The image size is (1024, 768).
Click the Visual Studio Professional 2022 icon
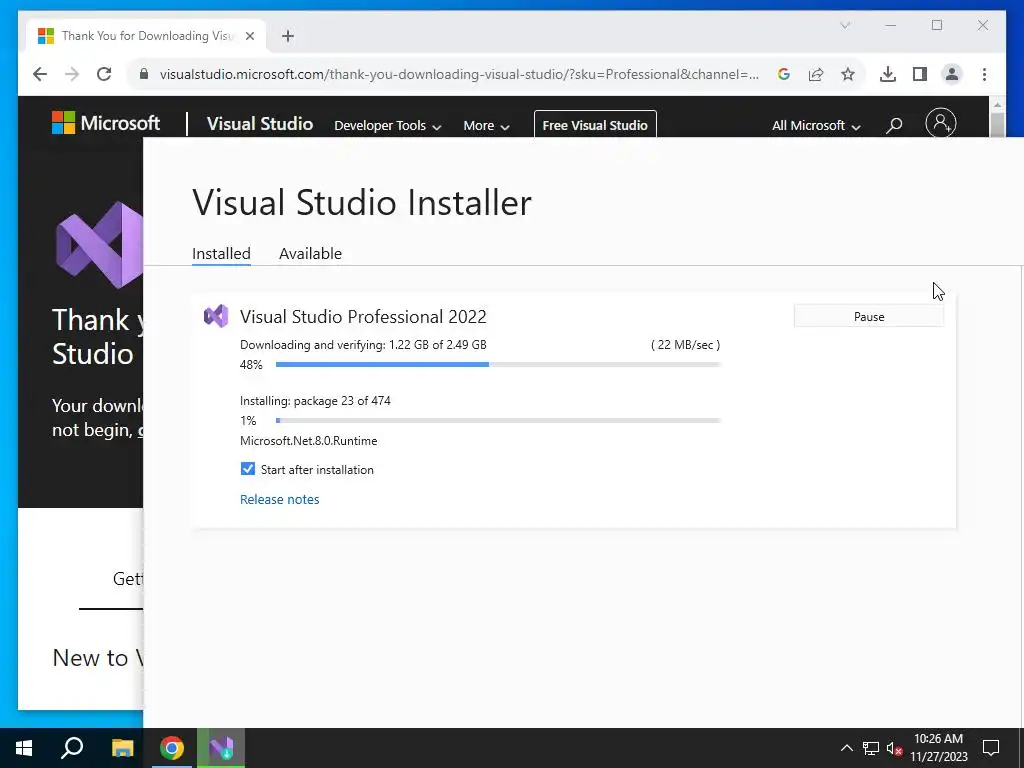pyautogui.click(x=216, y=316)
